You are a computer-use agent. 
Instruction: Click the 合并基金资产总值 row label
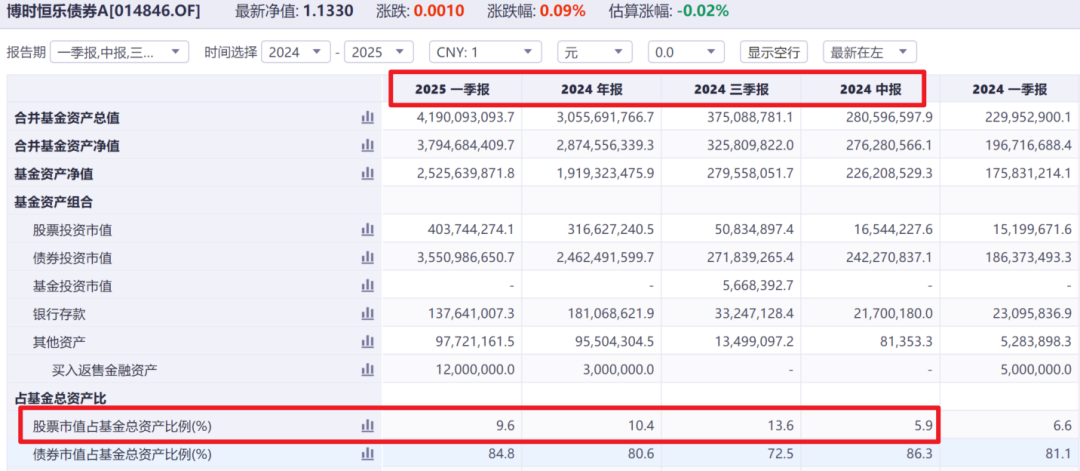pyautogui.click(x=67, y=118)
